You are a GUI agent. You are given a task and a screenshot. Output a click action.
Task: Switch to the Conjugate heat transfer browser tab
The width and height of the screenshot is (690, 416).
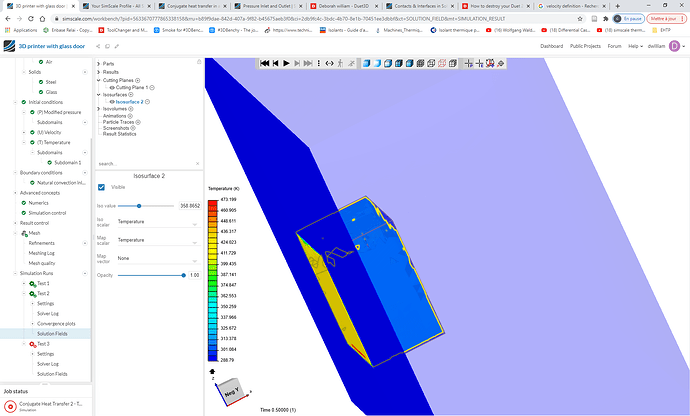[192, 6]
